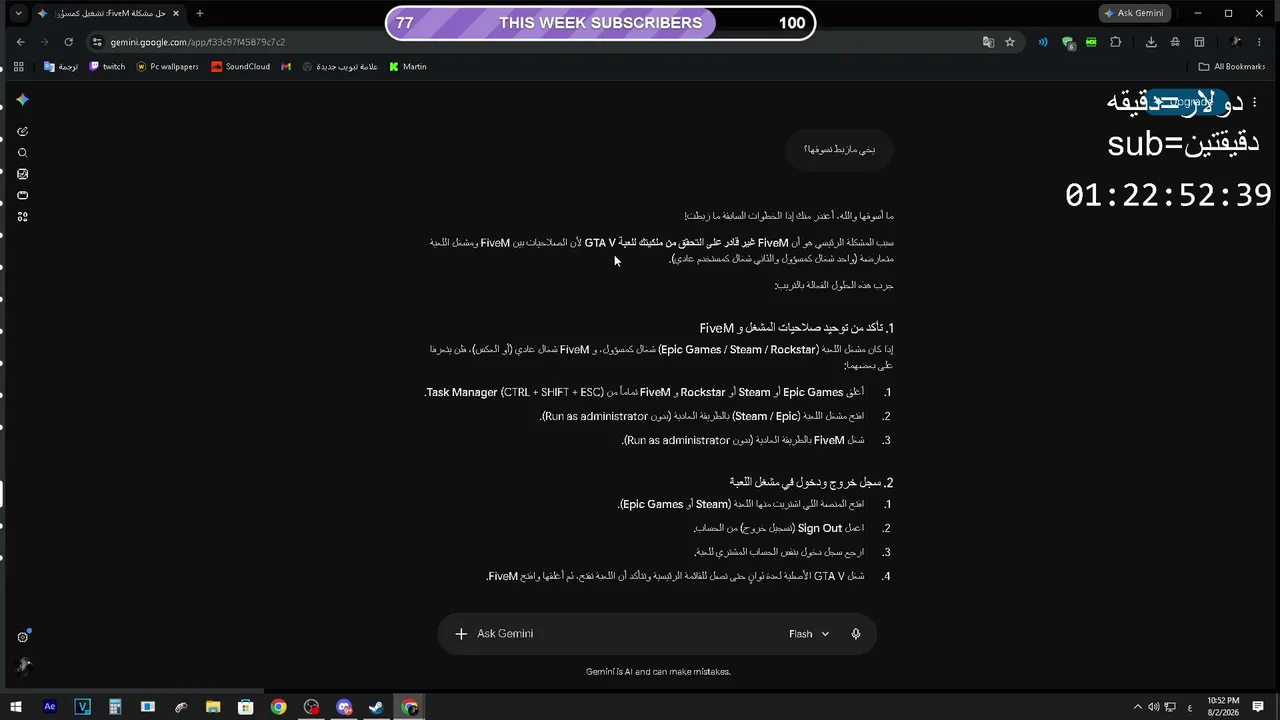The image size is (1280, 720).
Task: Click the translate page icon
Action: tap(988, 42)
